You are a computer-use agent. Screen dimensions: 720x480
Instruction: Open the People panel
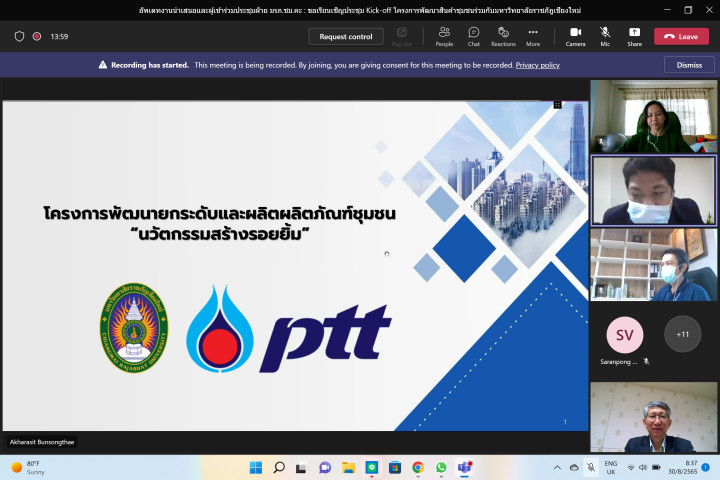[x=444, y=36]
